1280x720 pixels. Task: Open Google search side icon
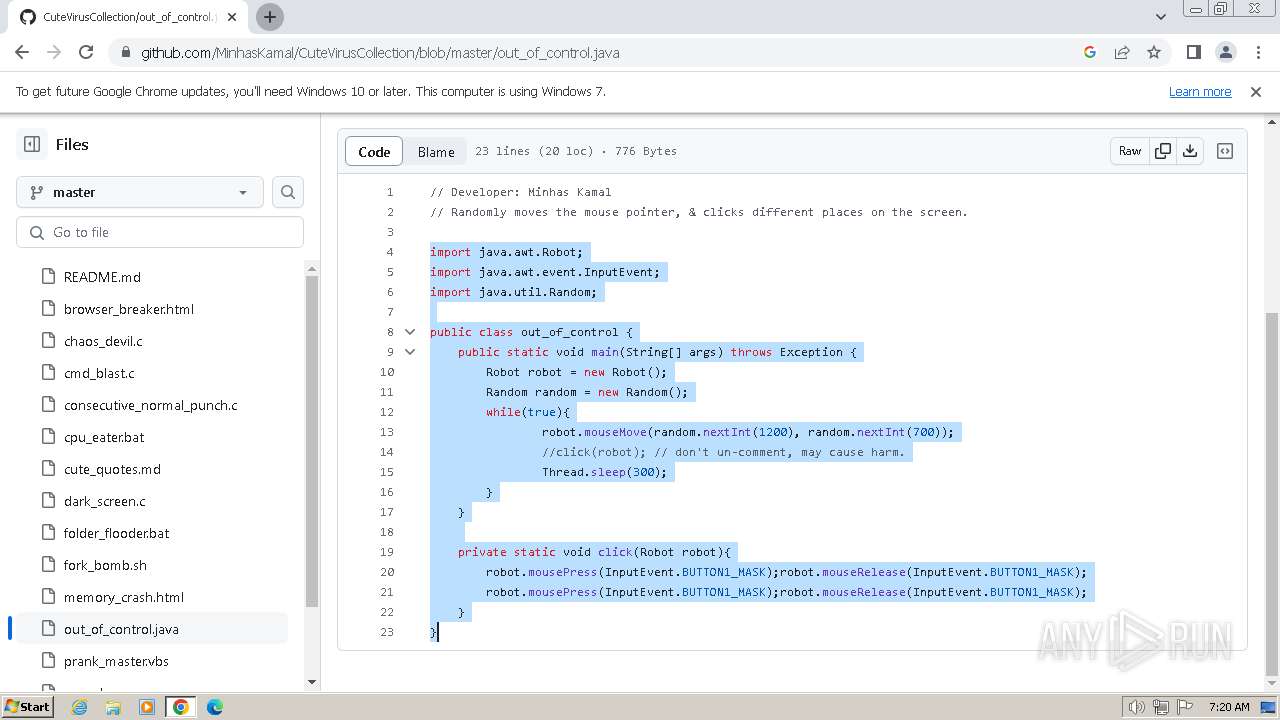point(1090,52)
